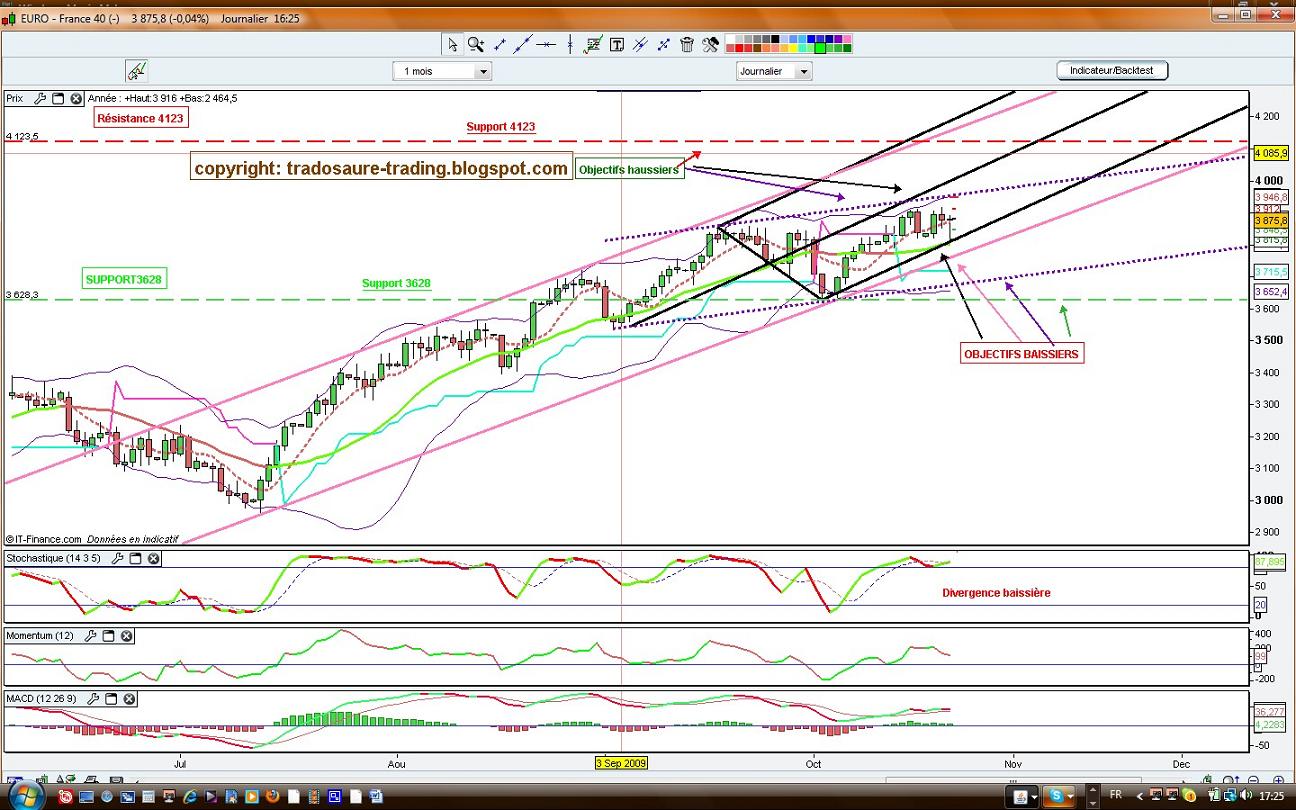Open MACD indicator wrench settings

(x=94, y=699)
